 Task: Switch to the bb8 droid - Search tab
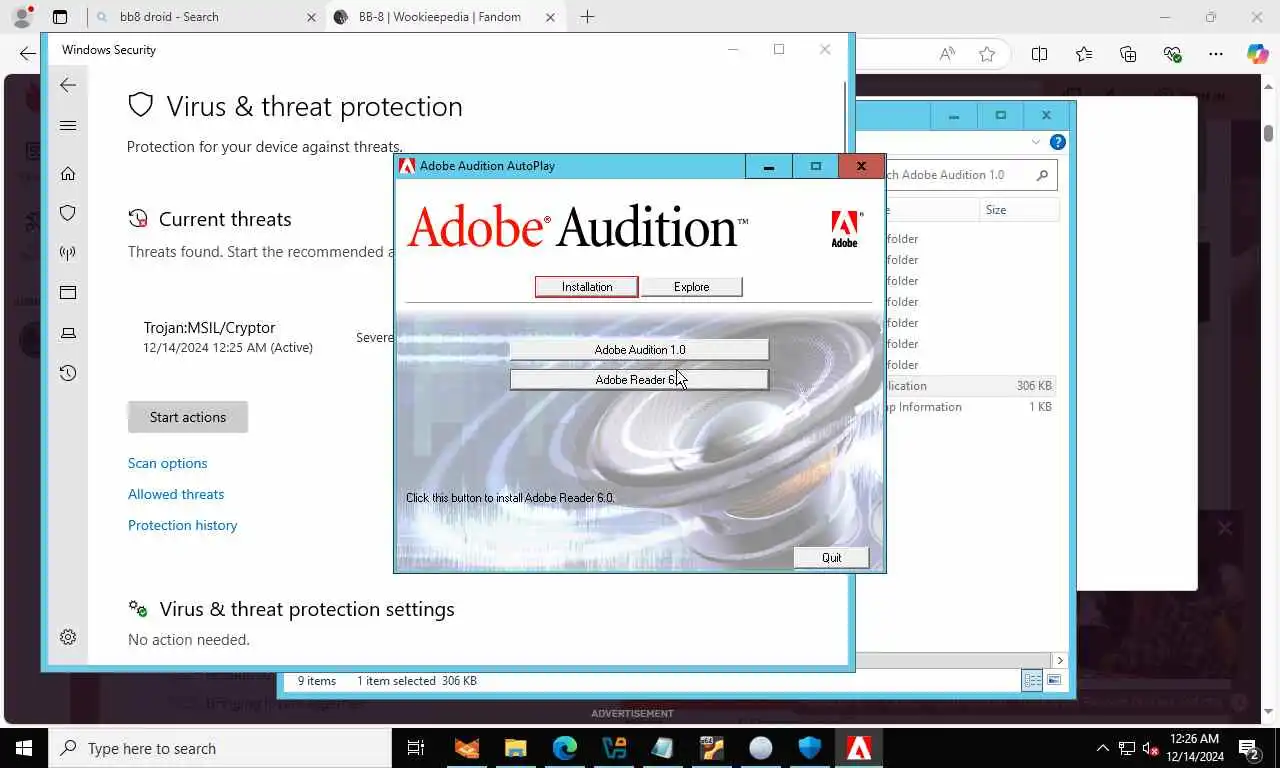(x=205, y=17)
